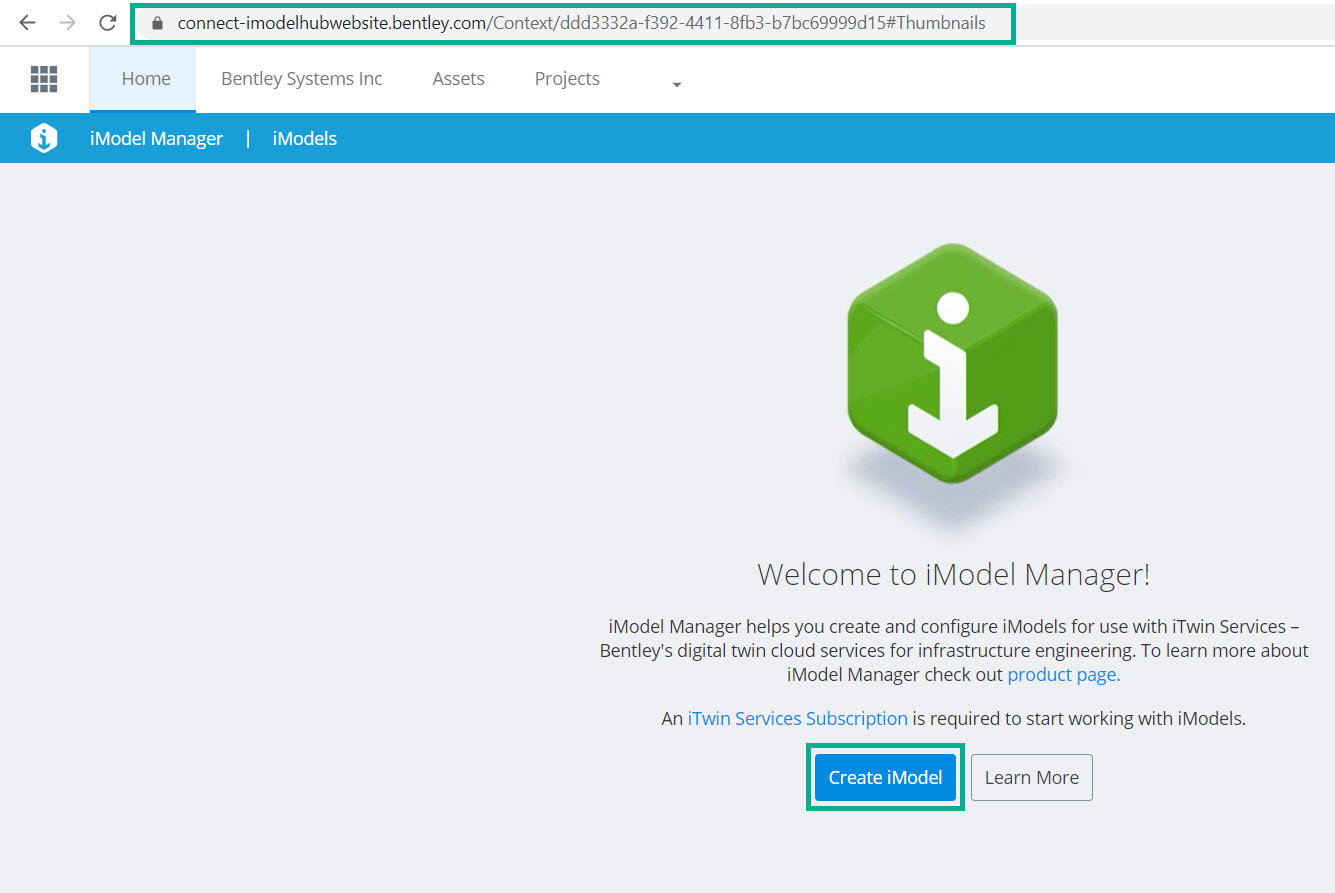Expand the navigation dropdown arrow after Projects
Screen dimensions: 1335x893
point(676,84)
